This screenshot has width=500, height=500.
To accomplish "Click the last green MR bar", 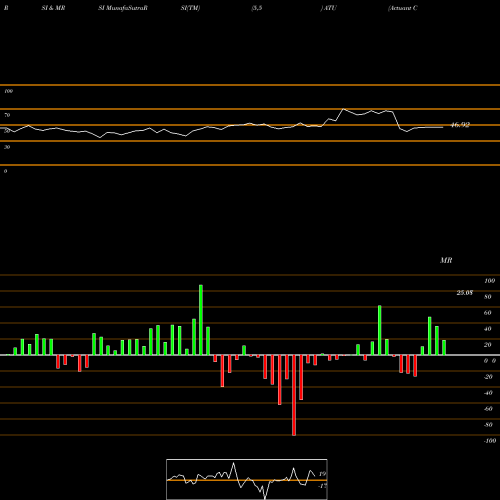I will pyautogui.click(x=444, y=348).
